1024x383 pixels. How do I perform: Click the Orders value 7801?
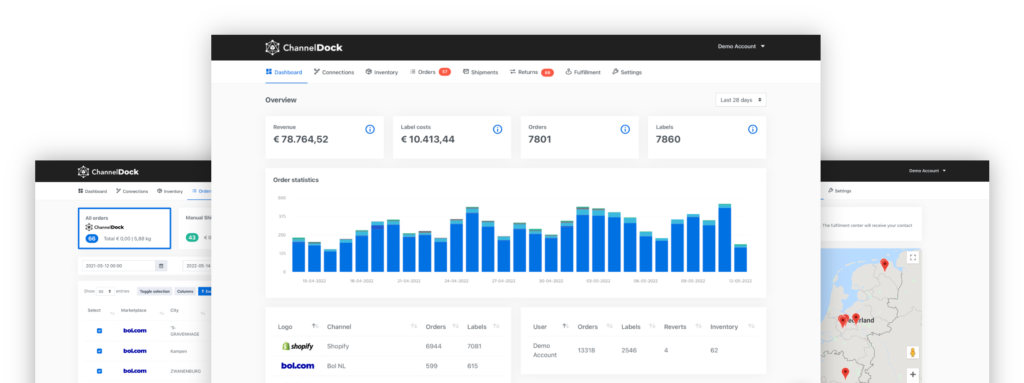(x=539, y=139)
